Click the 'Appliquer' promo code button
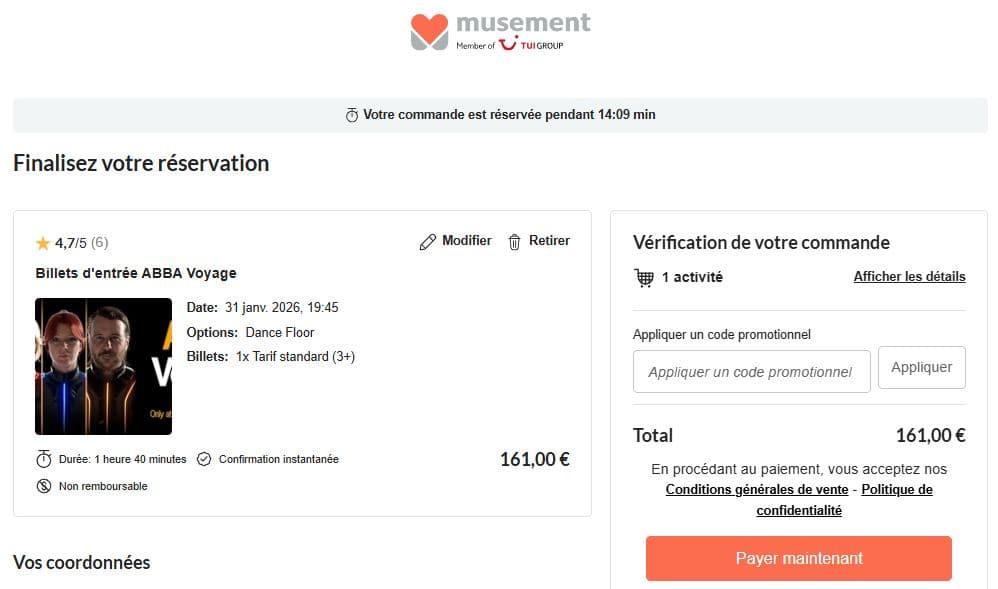The image size is (998, 589). pyautogui.click(x=921, y=367)
